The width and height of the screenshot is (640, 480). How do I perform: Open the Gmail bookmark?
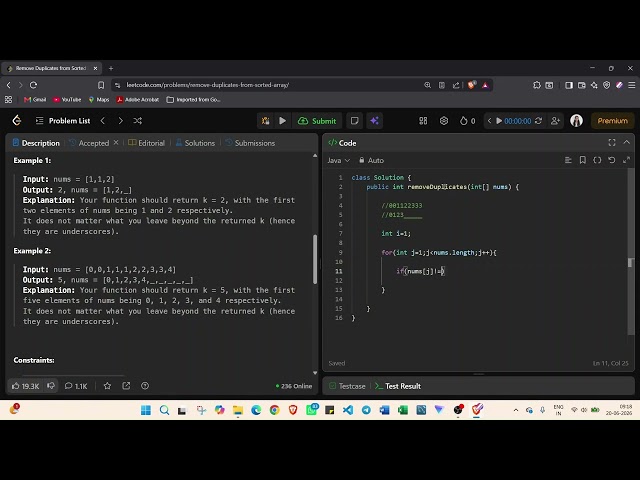tap(35, 100)
